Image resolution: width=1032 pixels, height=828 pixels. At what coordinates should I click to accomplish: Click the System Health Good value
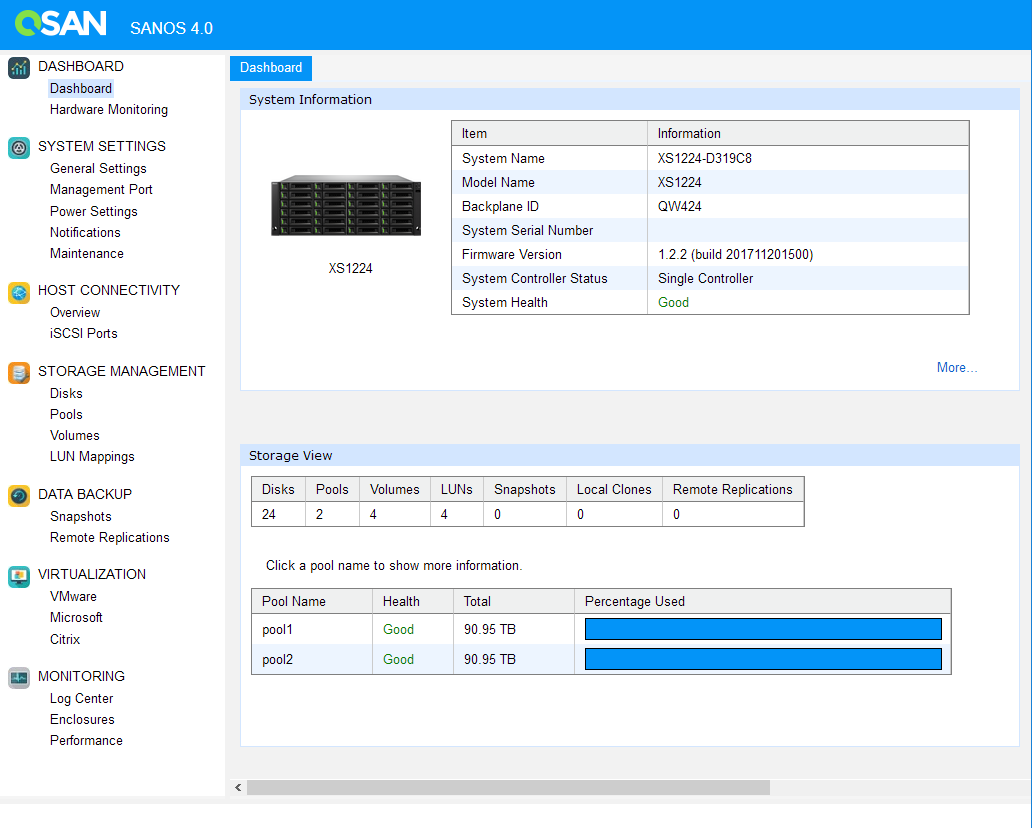coord(673,303)
